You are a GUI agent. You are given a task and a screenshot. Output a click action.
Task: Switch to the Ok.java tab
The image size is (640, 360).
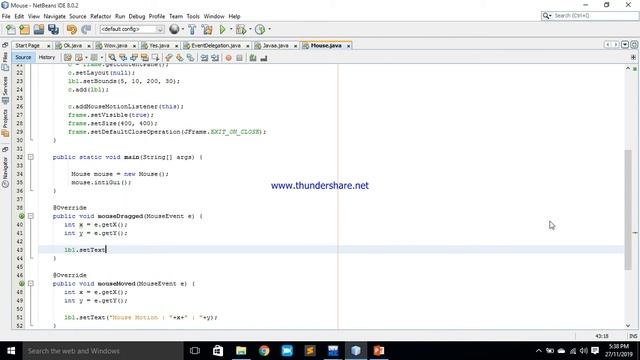click(73, 46)
